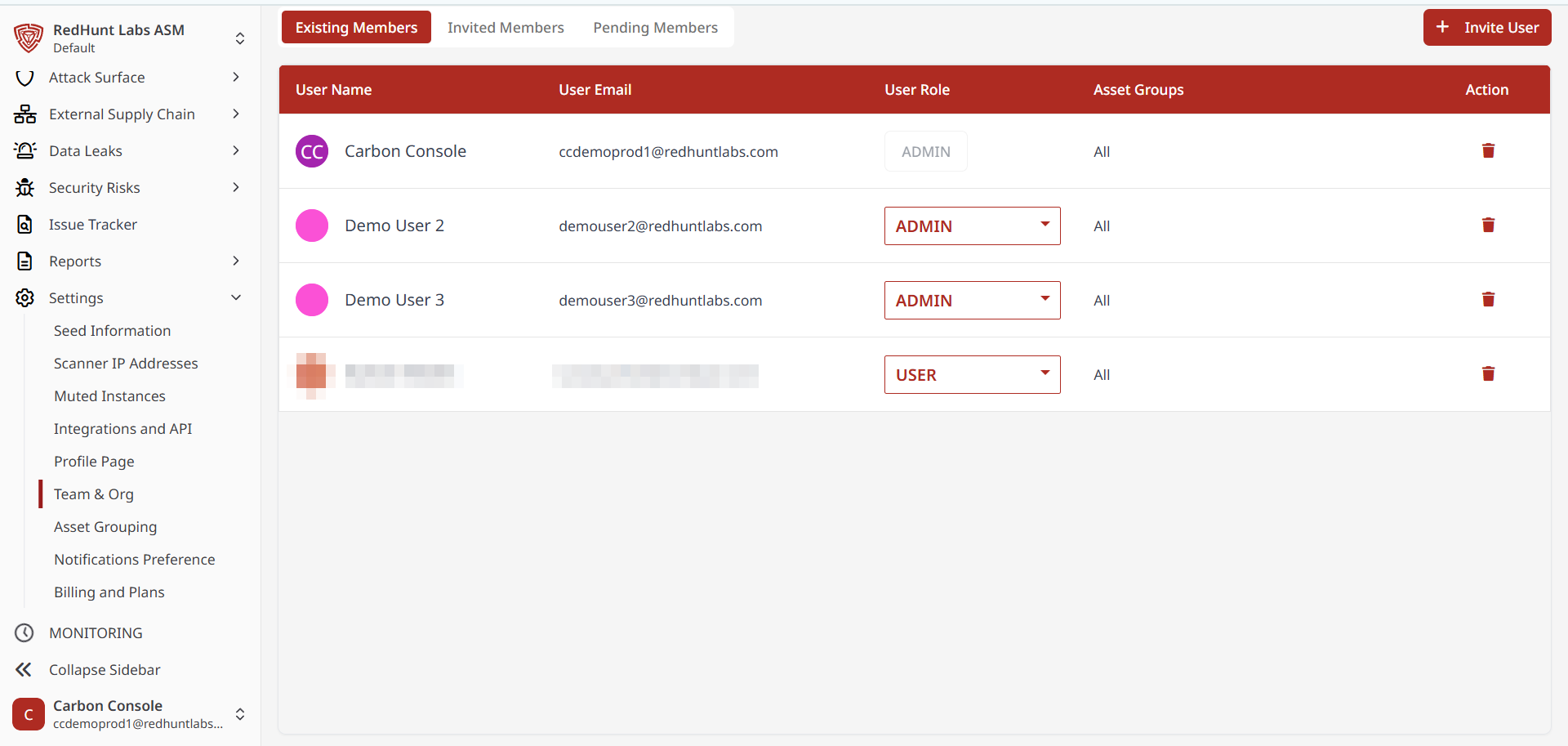Click email demouser3@redhuntlabs.com
1568x746 pixels.
point(660,301)
